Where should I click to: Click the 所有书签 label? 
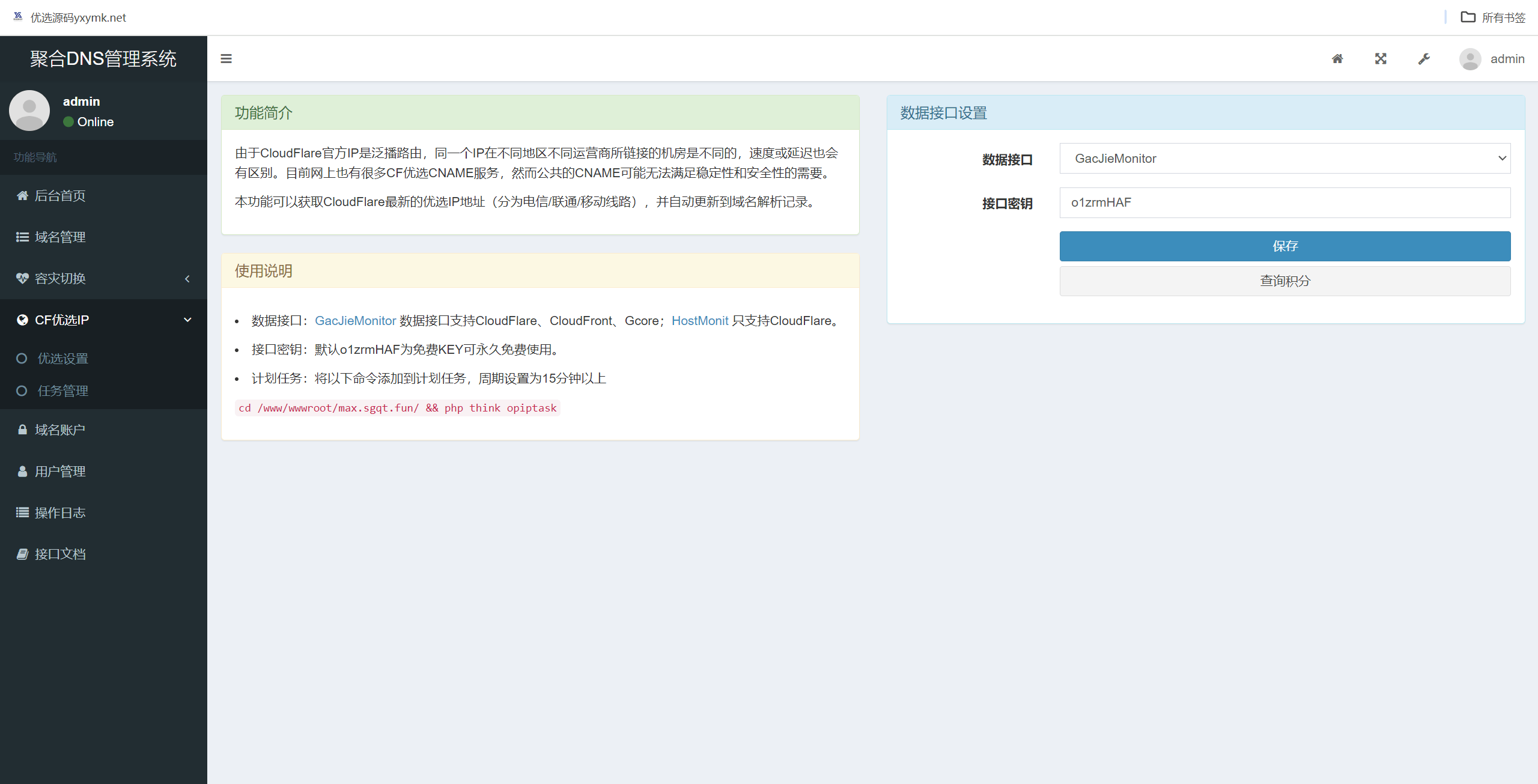click(x=1503, y=17)
